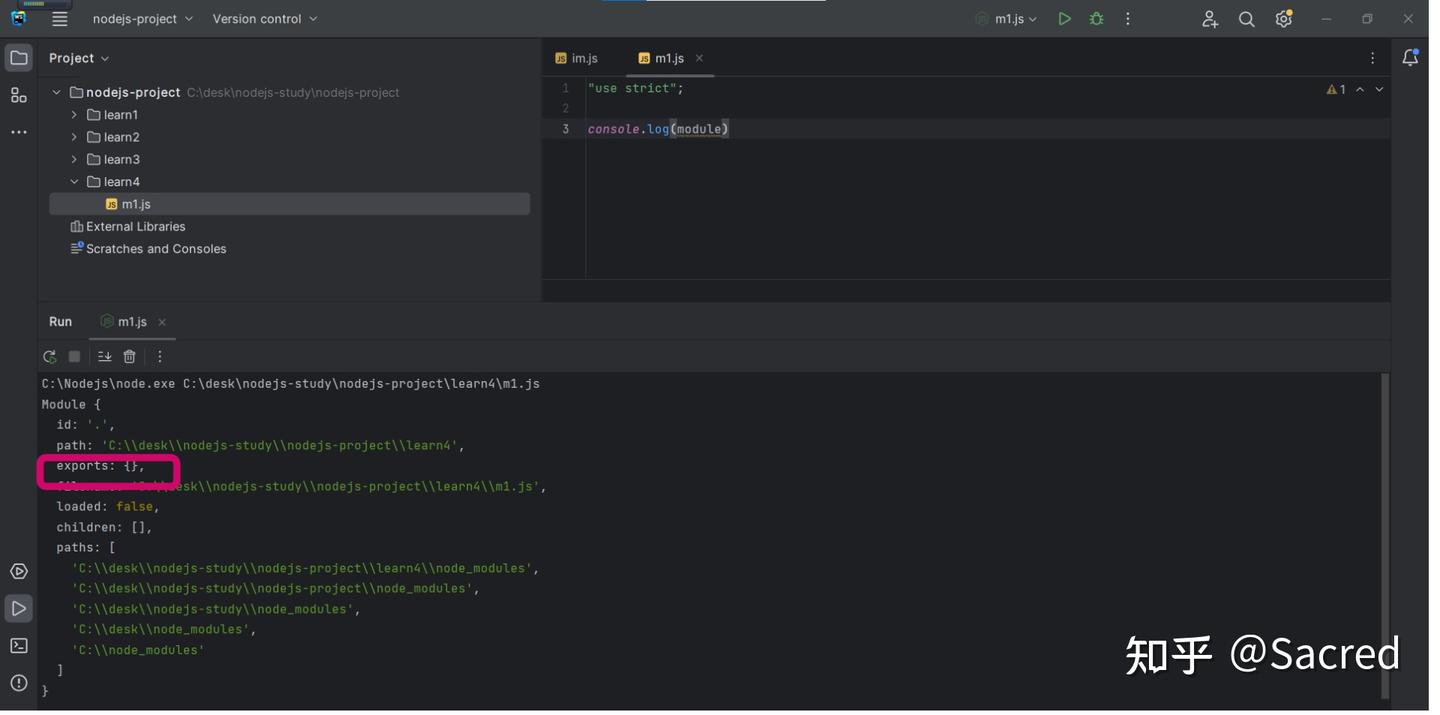The width and height of the screenshot is (1440, 715).
Task: Open the Notifications bell
Action: [1410, 58]
